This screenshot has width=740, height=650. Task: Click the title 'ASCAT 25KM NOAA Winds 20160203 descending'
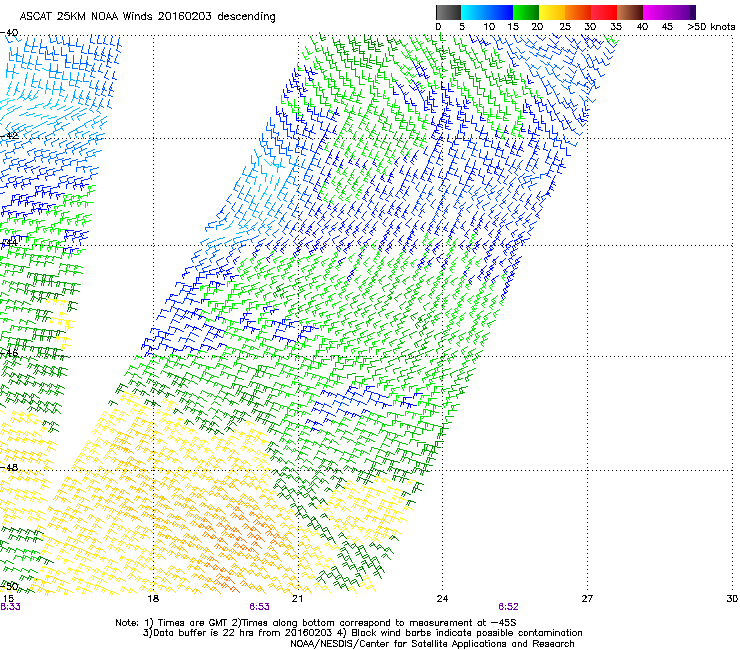[148, 17]
